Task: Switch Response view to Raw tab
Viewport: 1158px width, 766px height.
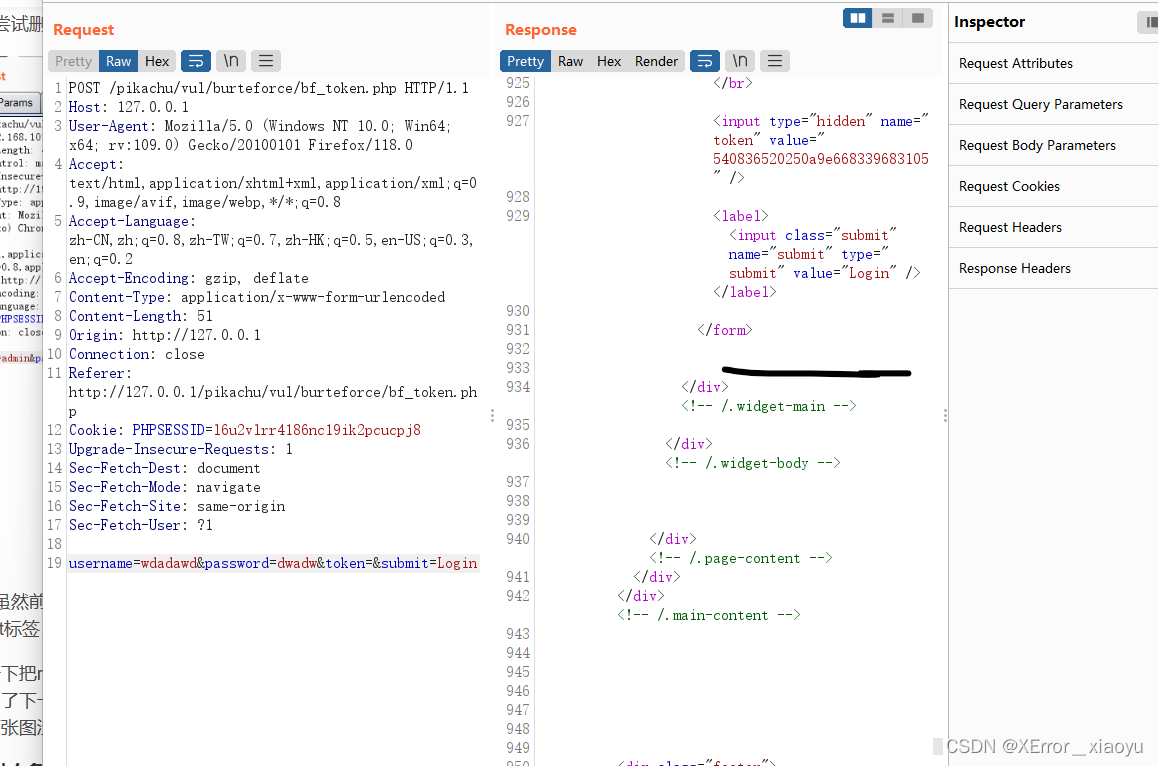Action: 570,61
